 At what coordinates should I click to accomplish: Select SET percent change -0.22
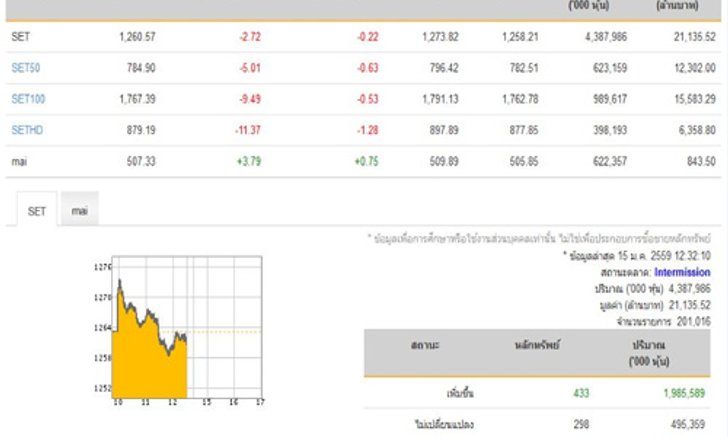(368, 37)
